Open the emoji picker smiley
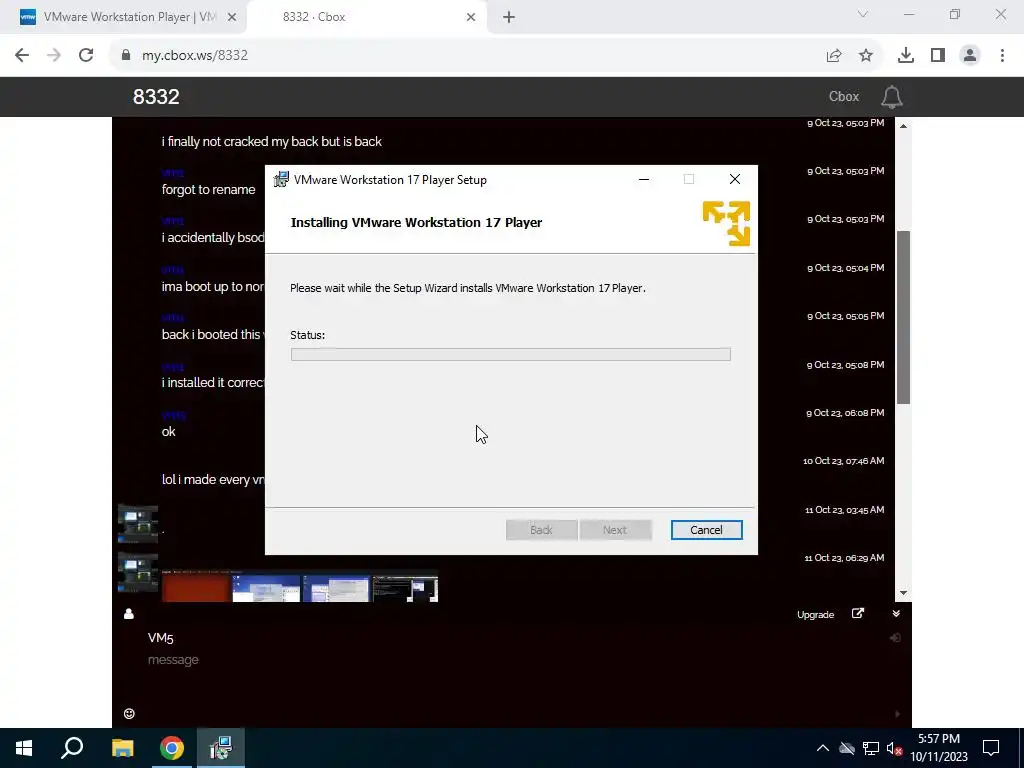 [129, 714]
